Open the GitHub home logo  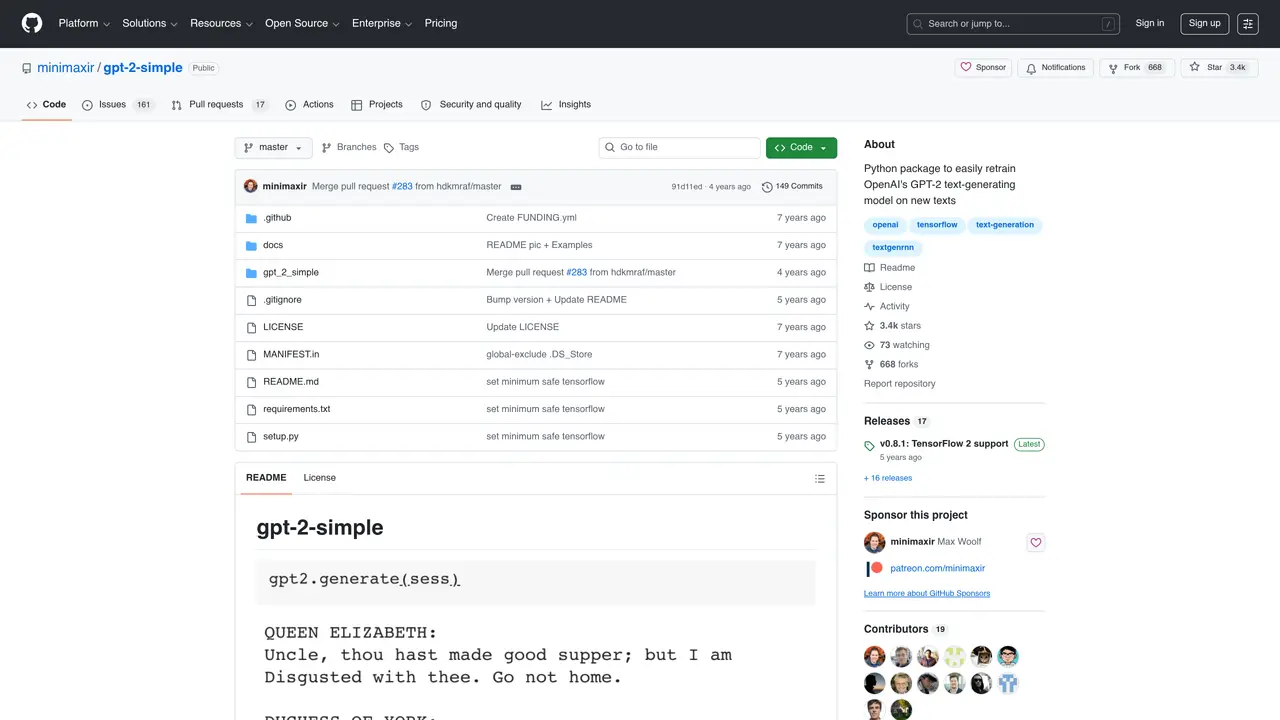tap(32, 23)
